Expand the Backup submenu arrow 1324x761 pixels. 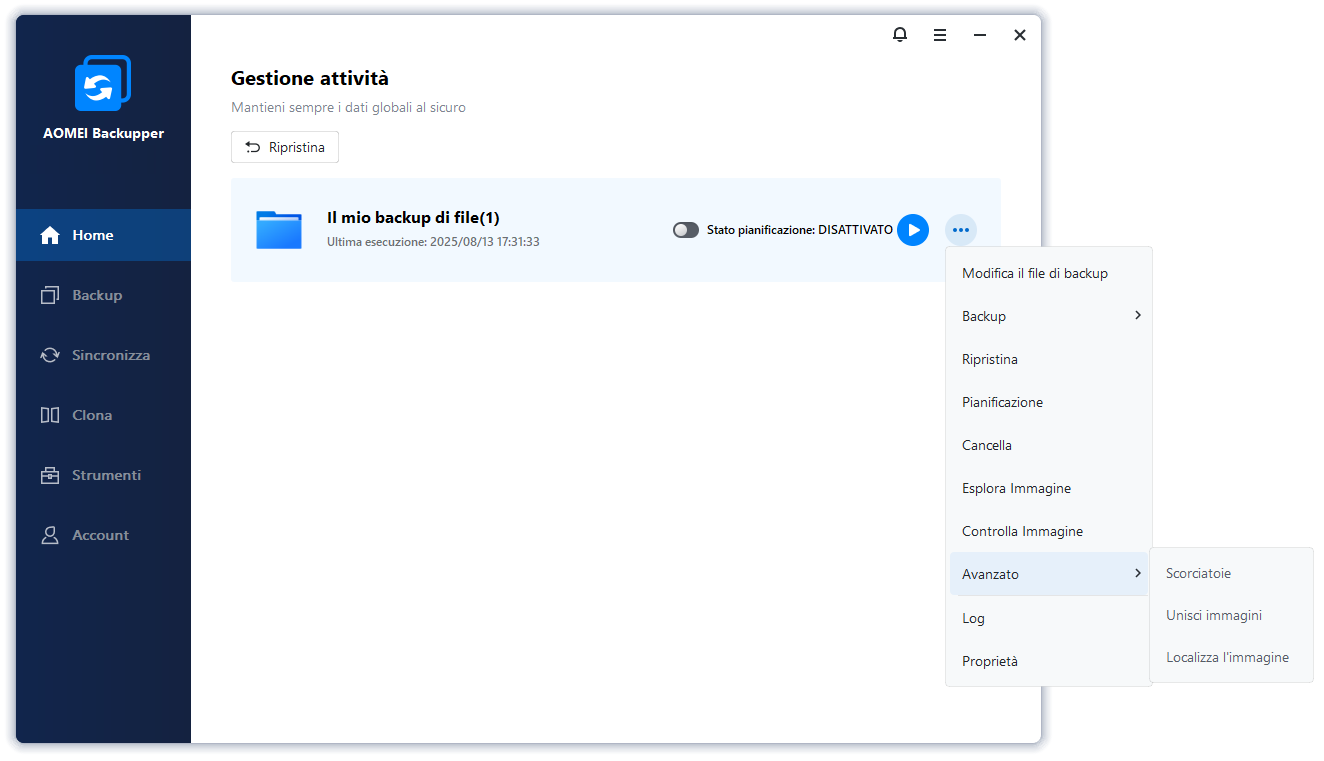1138,316
